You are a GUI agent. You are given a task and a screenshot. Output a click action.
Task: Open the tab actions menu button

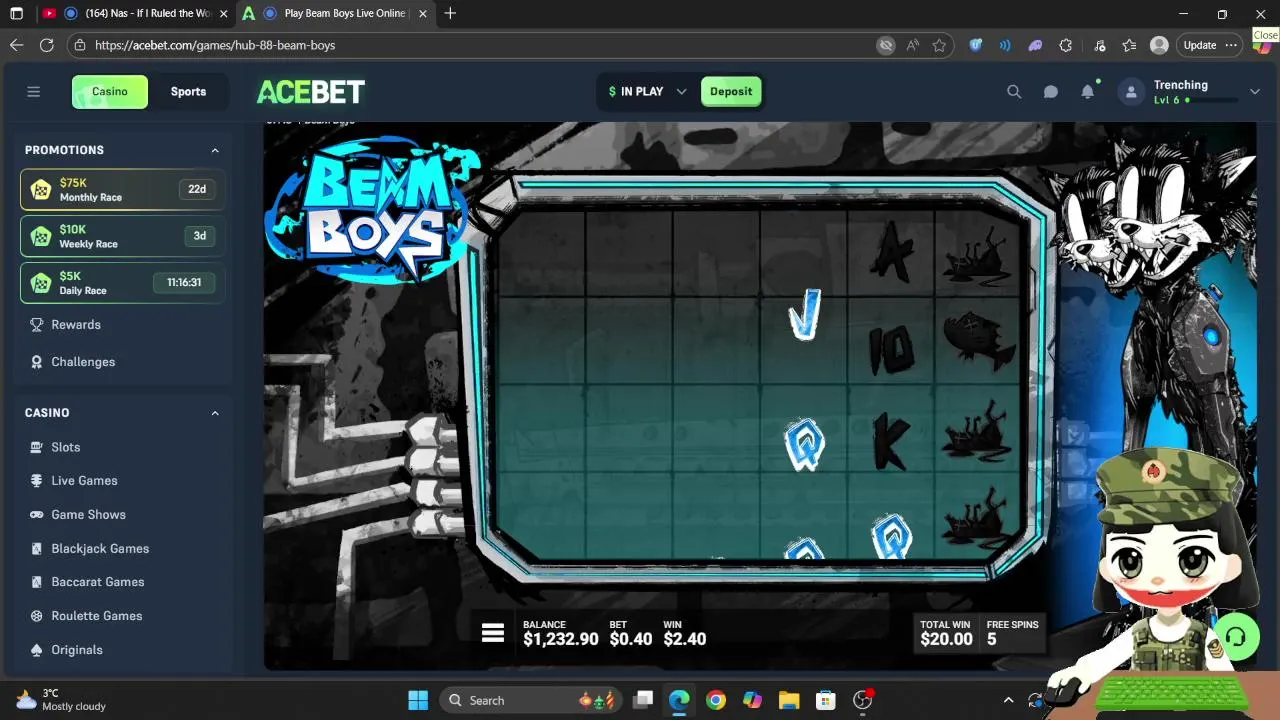(x=16, y=14)
